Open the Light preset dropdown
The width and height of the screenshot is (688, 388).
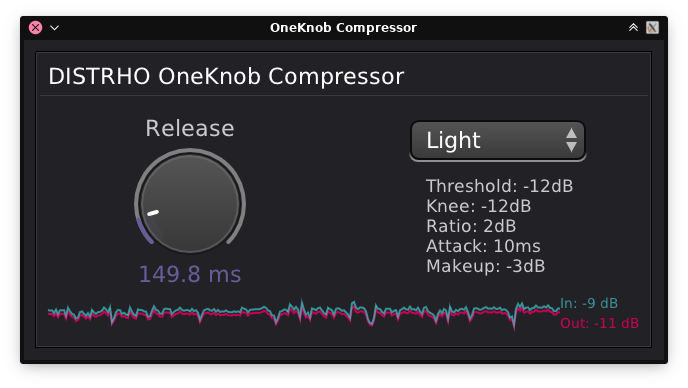(498, 141)
